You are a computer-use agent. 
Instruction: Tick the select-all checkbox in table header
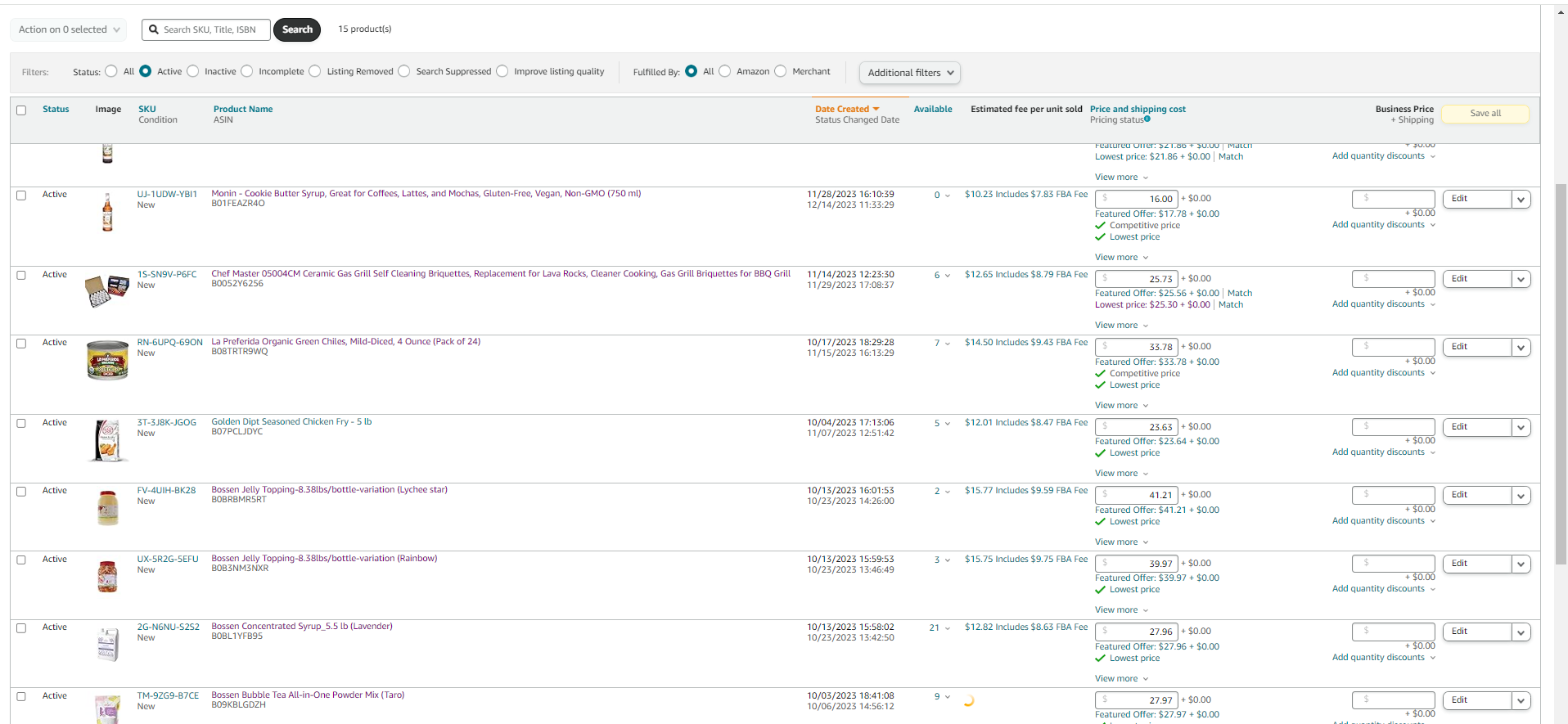21,110
